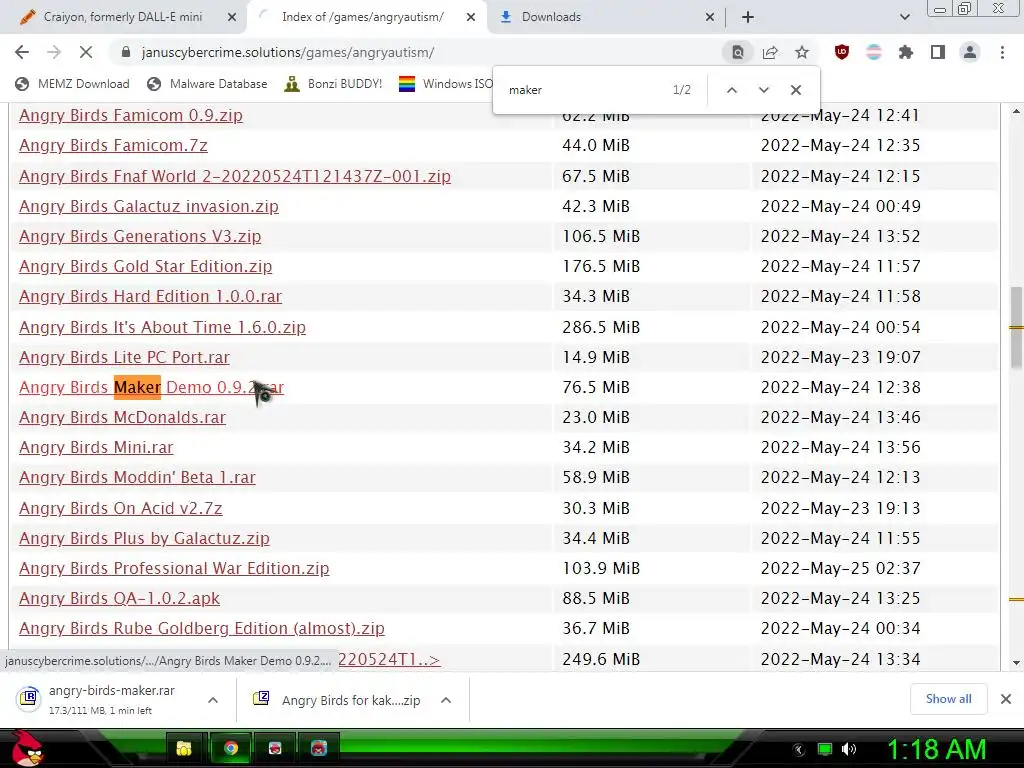Download Angry Birds Plus by Galactuz.zip
The image size is (1024, 768).
[144, 538]
